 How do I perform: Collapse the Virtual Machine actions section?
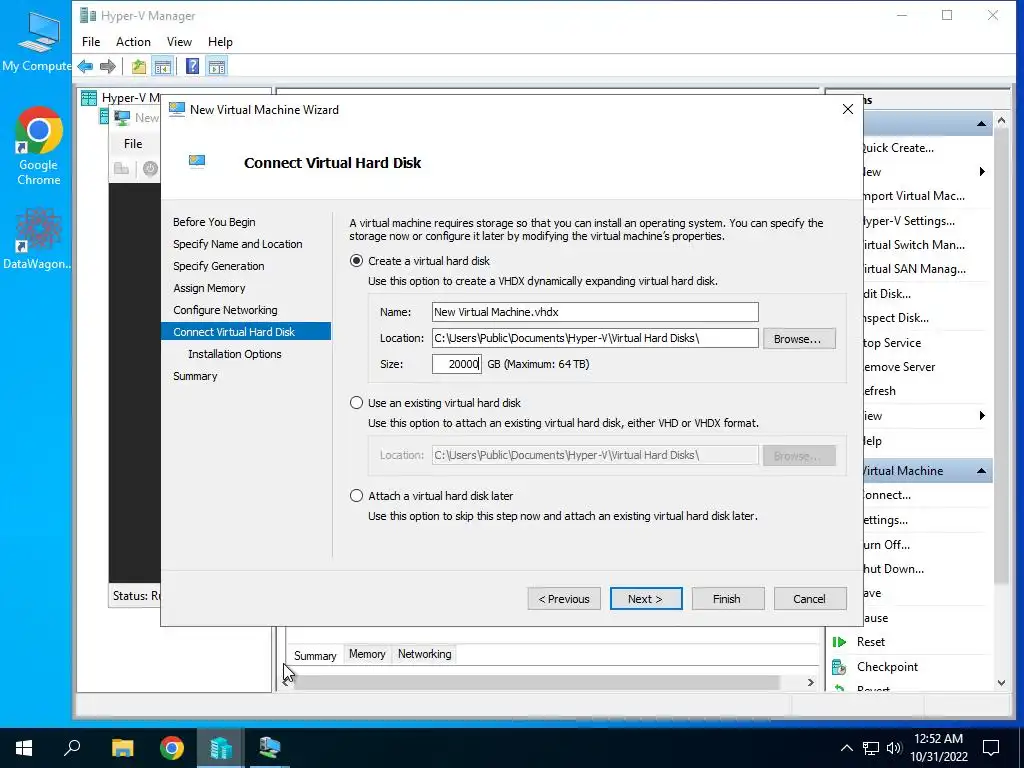982,471
